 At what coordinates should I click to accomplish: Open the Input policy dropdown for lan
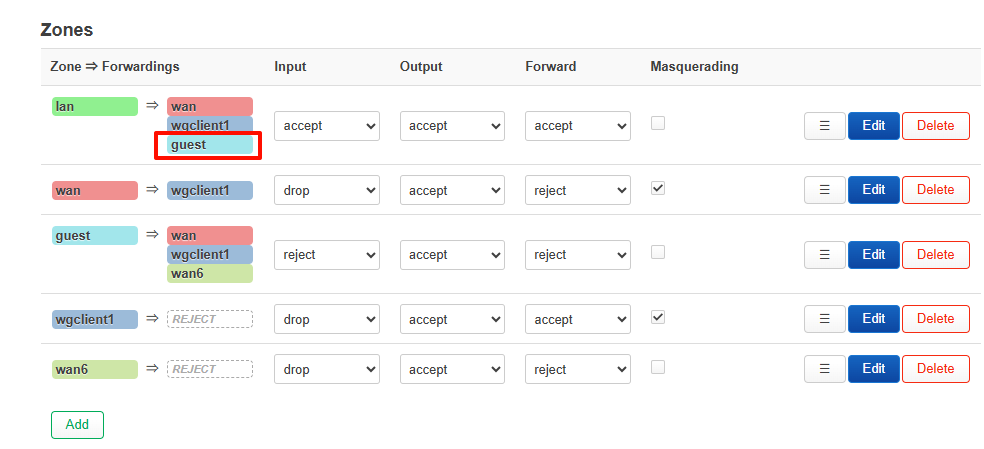pyautogui.click(x=326, y=126)
